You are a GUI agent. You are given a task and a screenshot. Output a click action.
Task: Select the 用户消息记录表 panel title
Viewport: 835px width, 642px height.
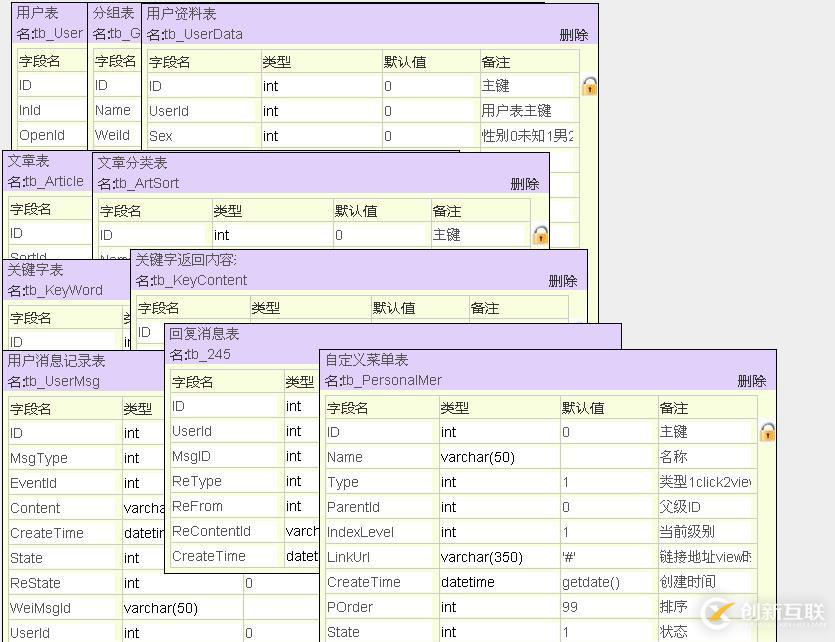[x=56, y=360]
